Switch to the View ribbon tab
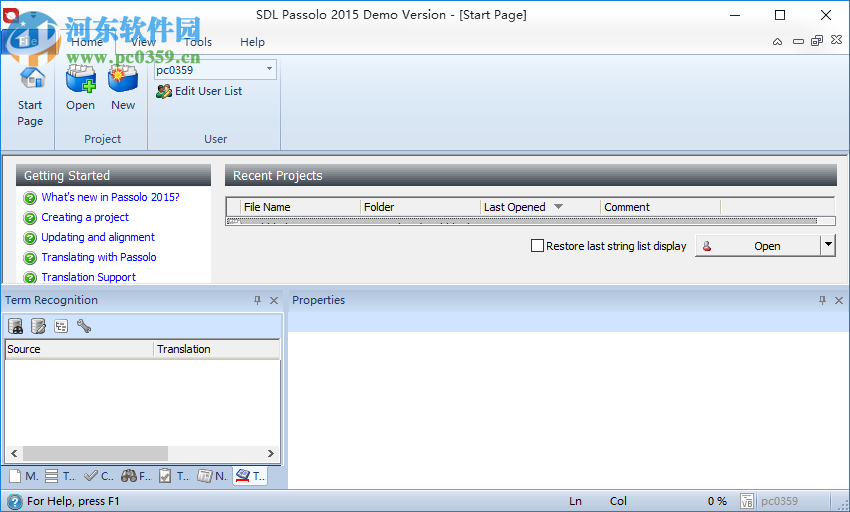Image resolution: width=850 pixels, height=512 pixels. pos(143,42)
